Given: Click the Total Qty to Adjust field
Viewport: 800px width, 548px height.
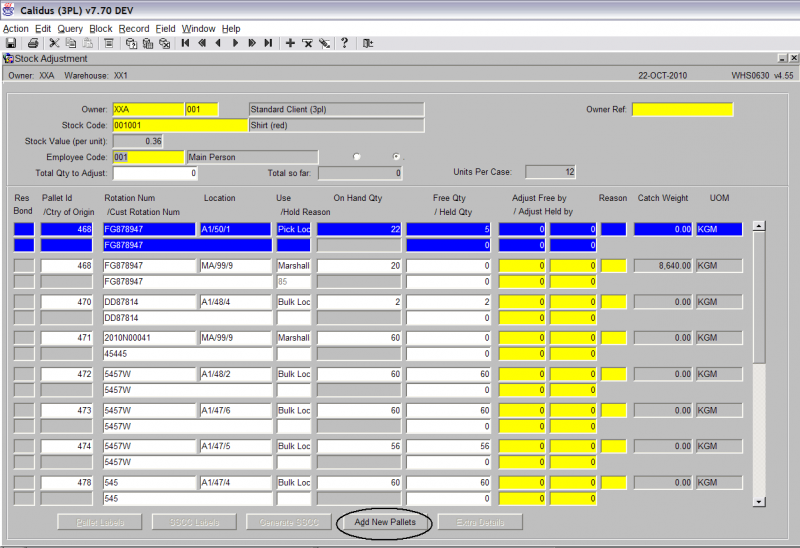Looking at the screenshot, I should pos(155,173).
